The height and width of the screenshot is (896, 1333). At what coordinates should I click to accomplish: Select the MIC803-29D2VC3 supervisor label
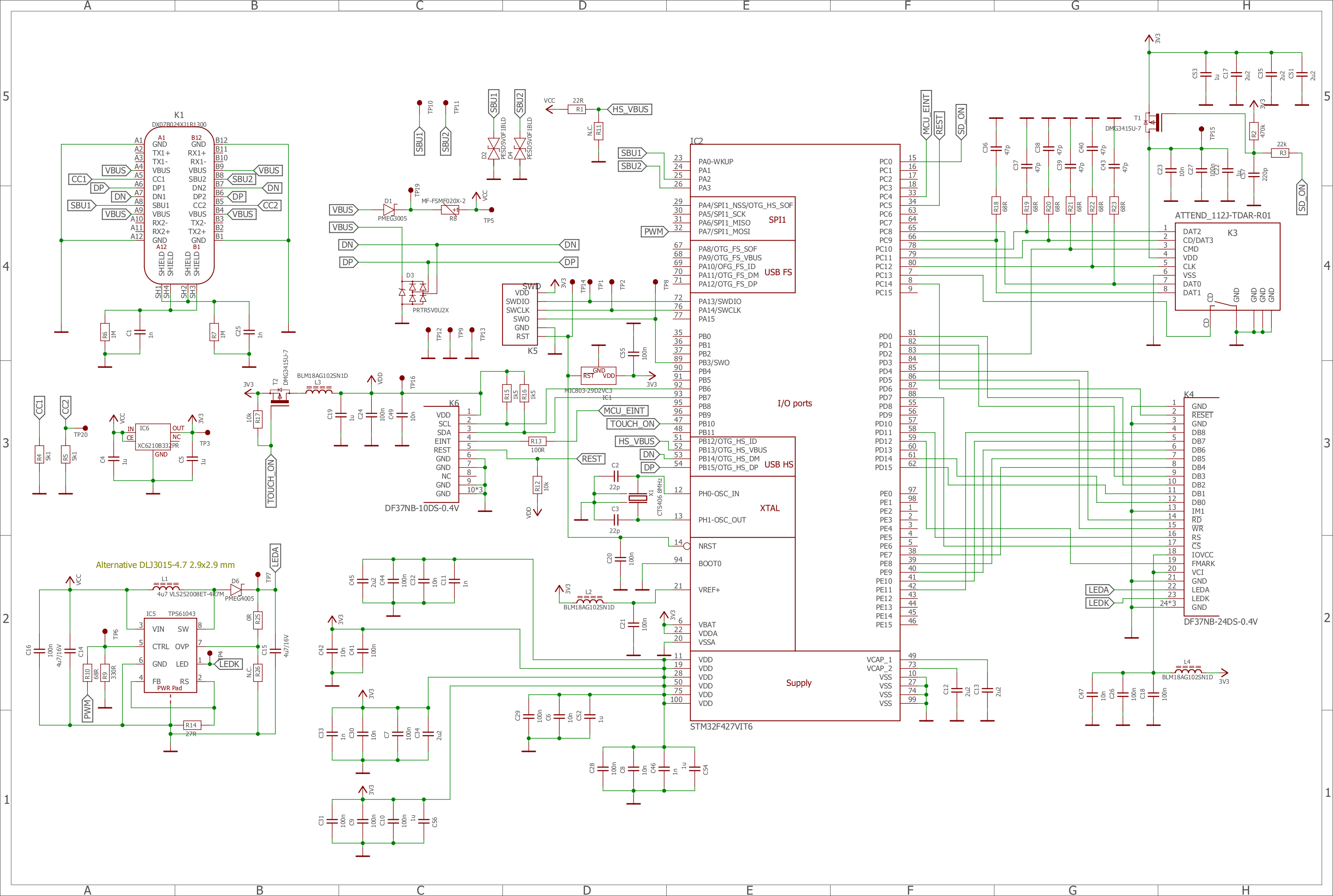(588, 391)
